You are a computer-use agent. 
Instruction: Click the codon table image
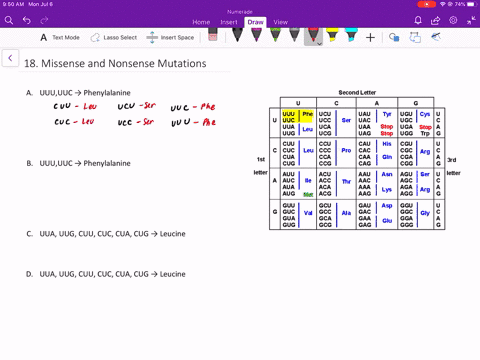pyautogui.click(x=357, y=160)
